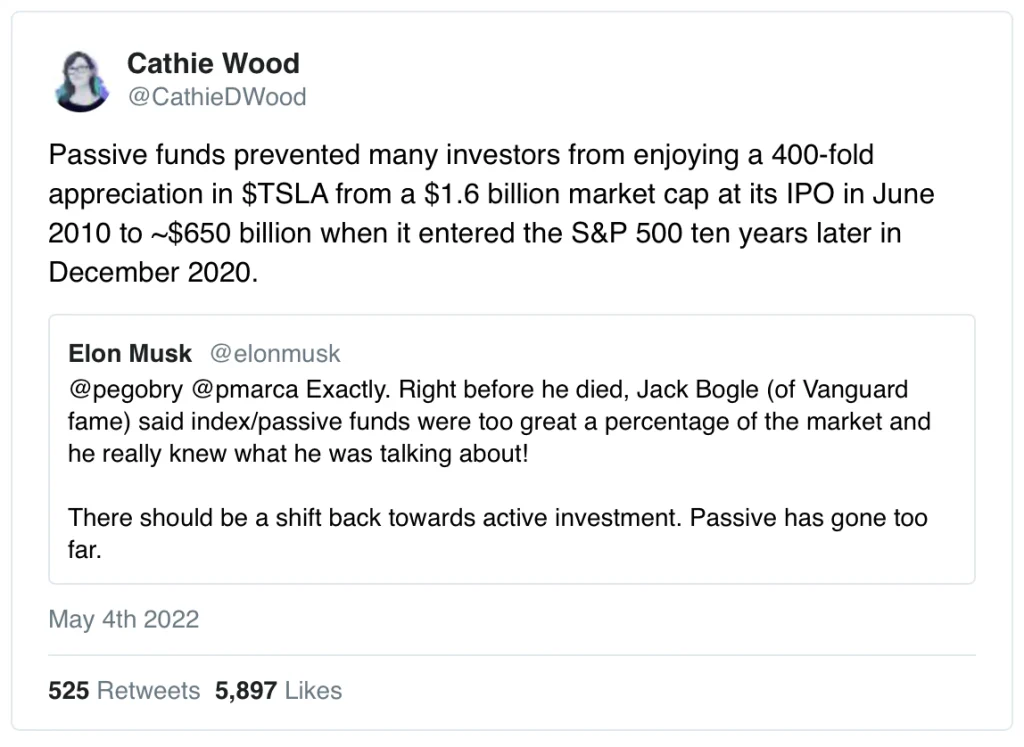Open the Cathie Wood display name
Image resolution: width=1024 pixels, height=747 pixels.
213,64
